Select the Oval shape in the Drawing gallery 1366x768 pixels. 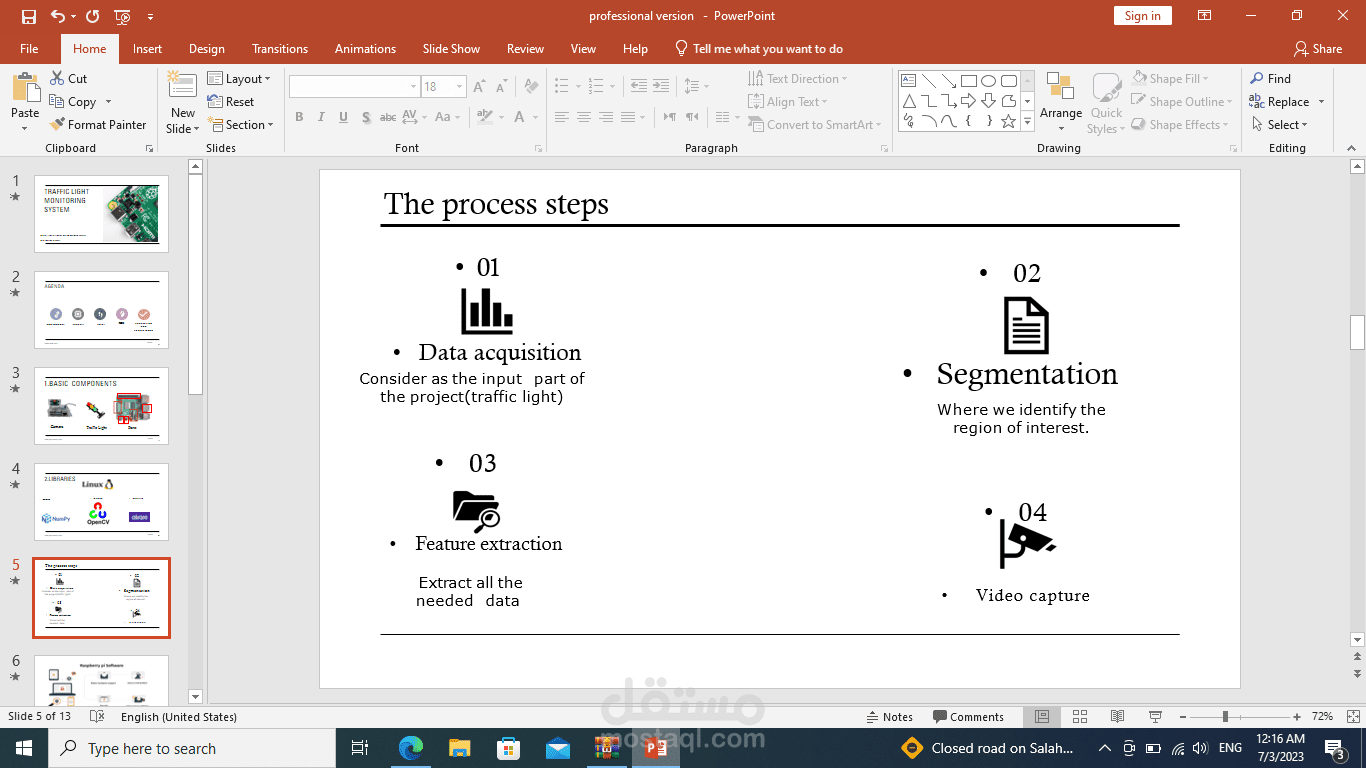coord(987,78)
